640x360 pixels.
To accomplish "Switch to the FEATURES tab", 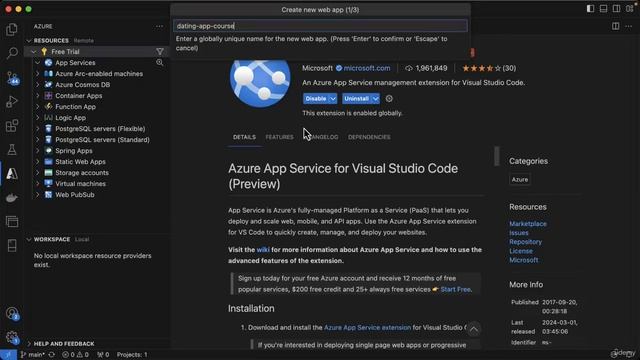I will (x=280, y=137).
